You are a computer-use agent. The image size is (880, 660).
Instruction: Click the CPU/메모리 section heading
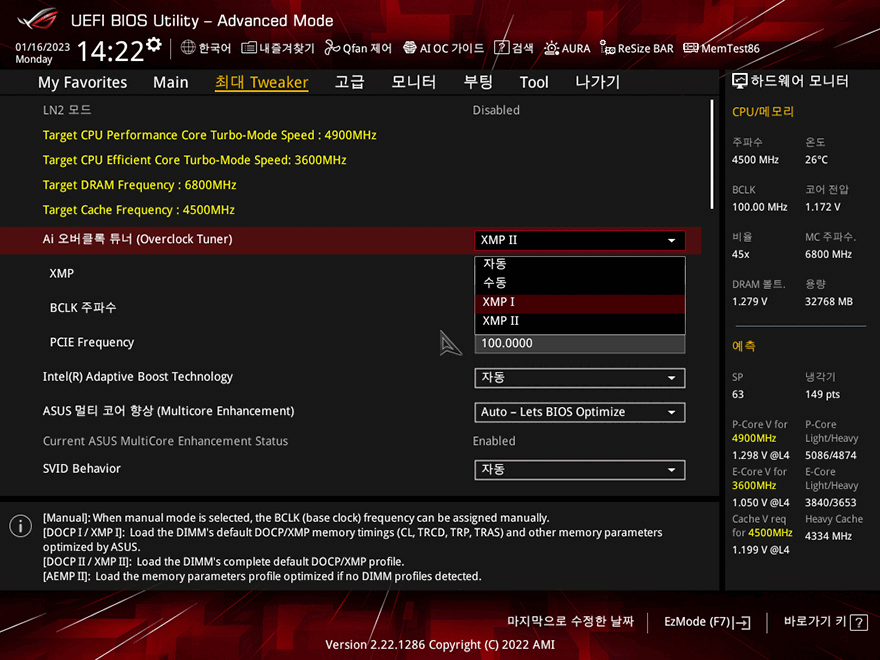click(763, 112)
